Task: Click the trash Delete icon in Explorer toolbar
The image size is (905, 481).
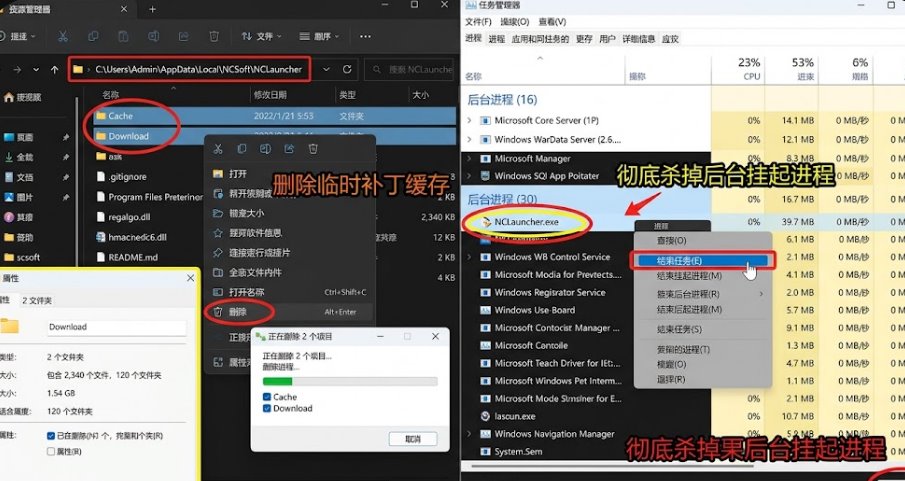Action: tap(214, 36)
